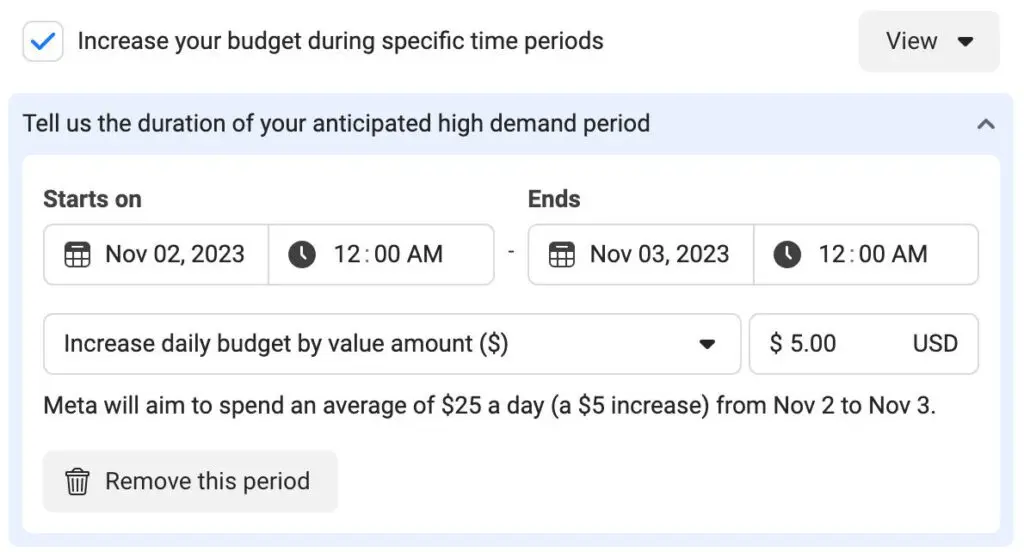Click the dropdown arrow for budget increase type

pos(707,344)
